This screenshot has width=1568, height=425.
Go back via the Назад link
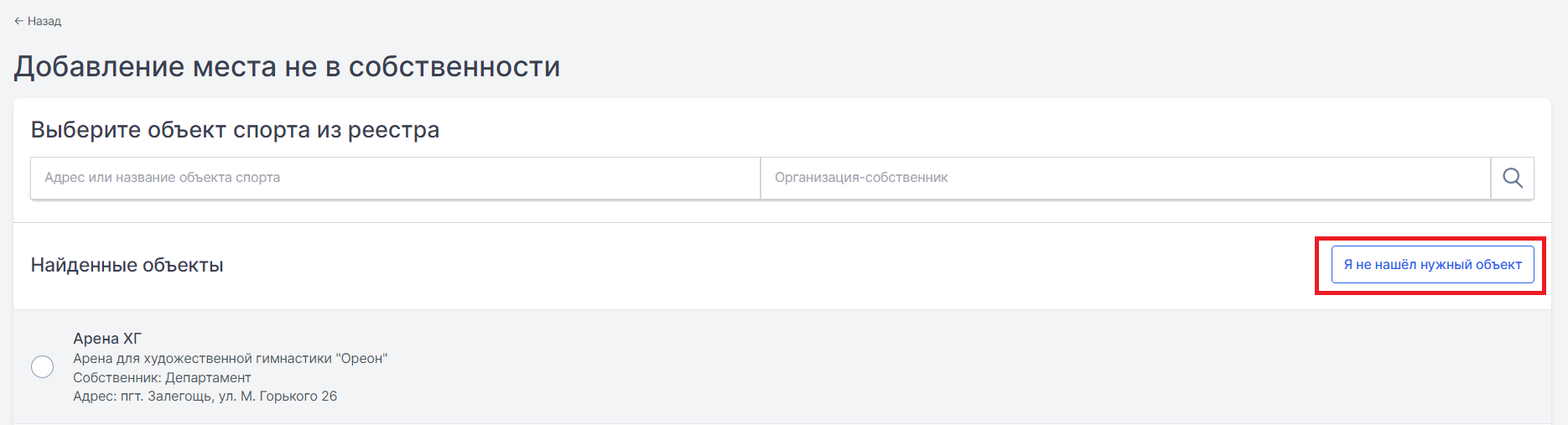coord(38,21)
